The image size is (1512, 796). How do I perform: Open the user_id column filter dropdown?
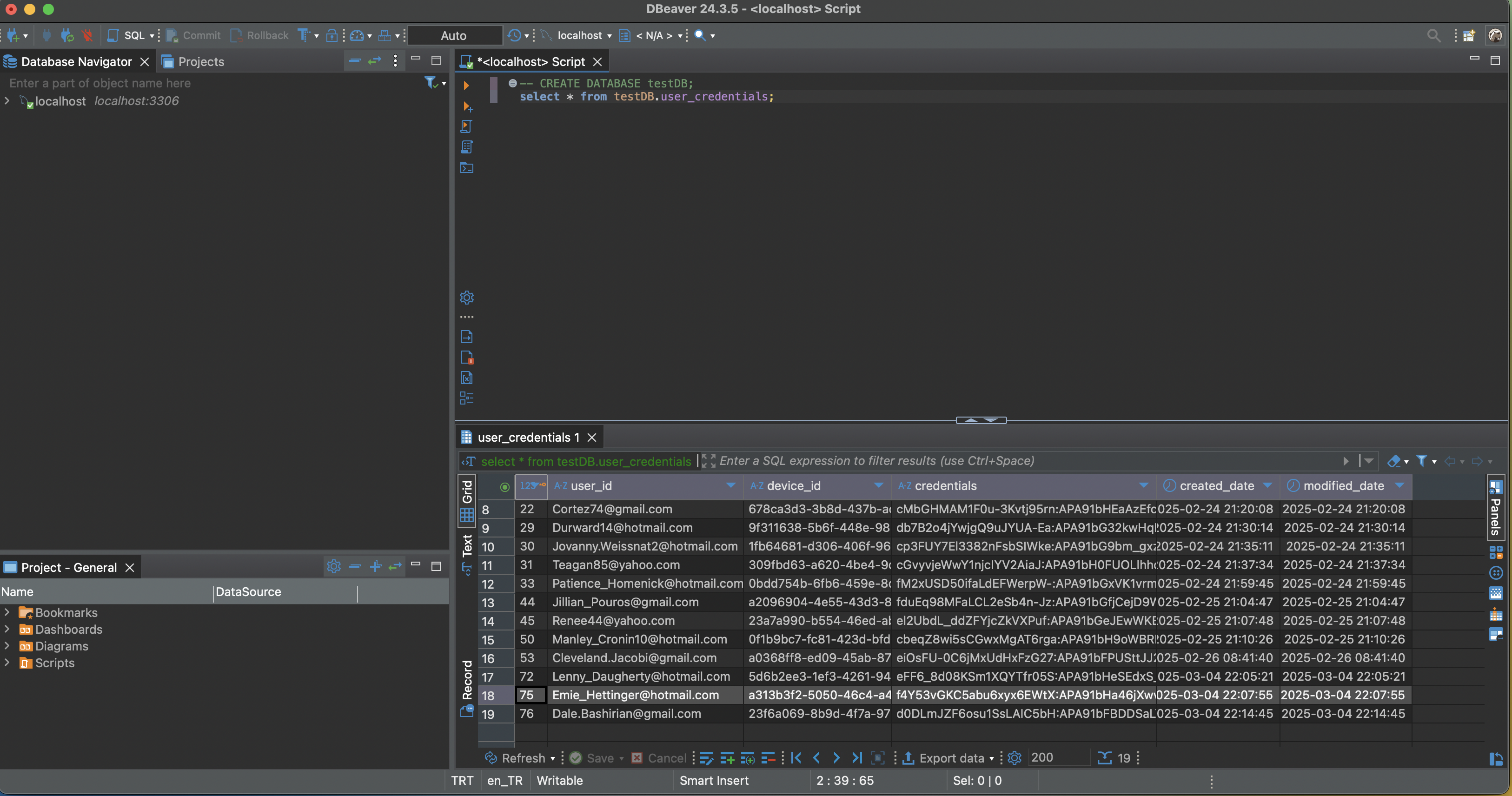pyautogui.click(x=731, y=485)
